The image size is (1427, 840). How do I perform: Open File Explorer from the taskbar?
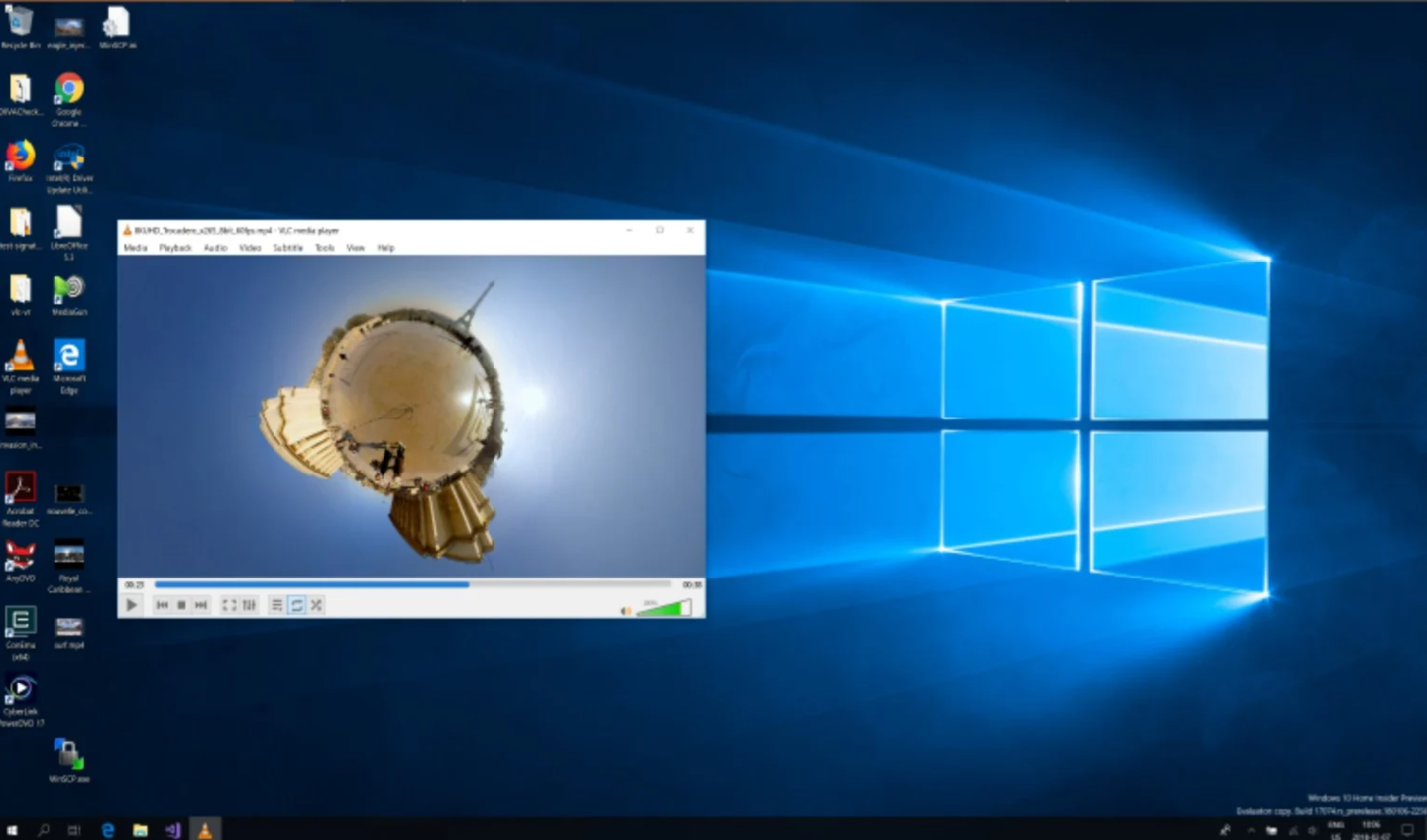pyautogui.click(x=140, y=830)
